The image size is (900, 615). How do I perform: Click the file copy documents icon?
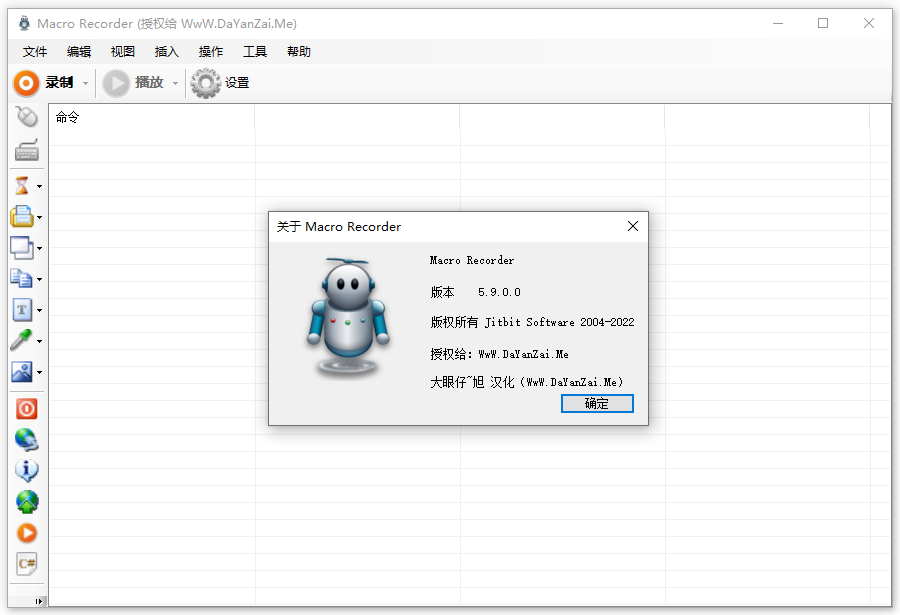click(22, 279)
